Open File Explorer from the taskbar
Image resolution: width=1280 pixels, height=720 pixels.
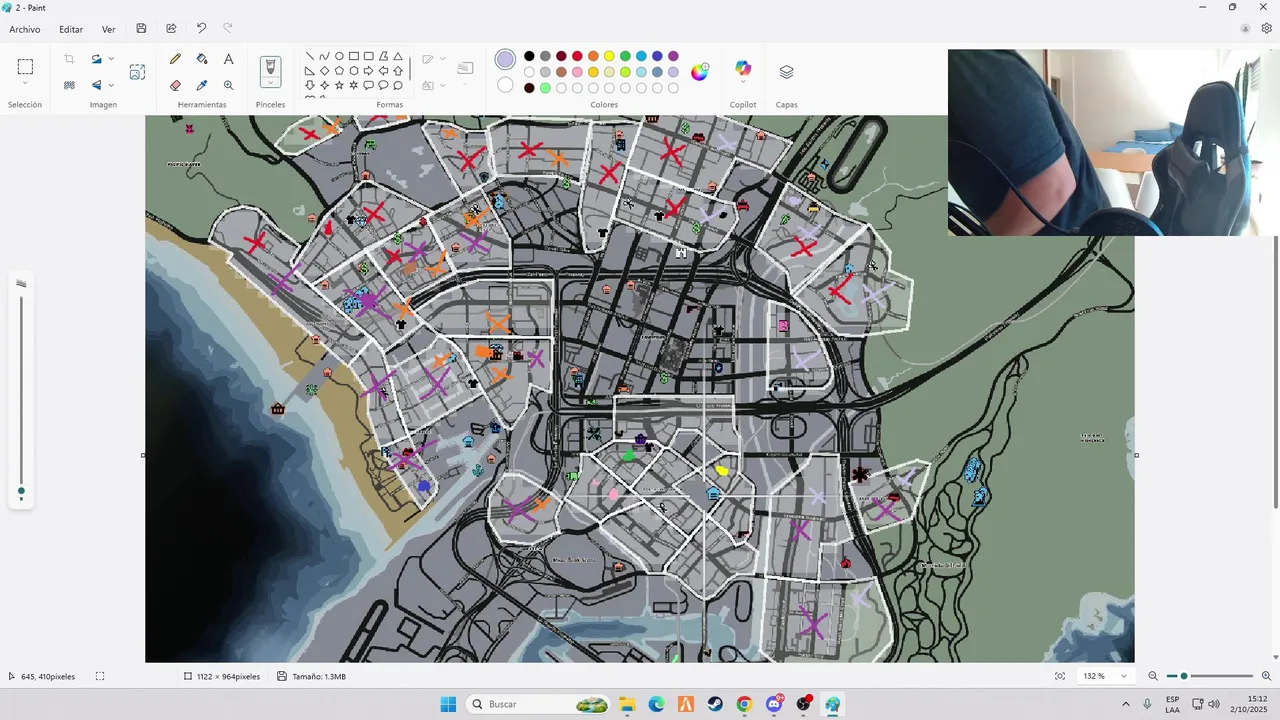coord(627,704)
